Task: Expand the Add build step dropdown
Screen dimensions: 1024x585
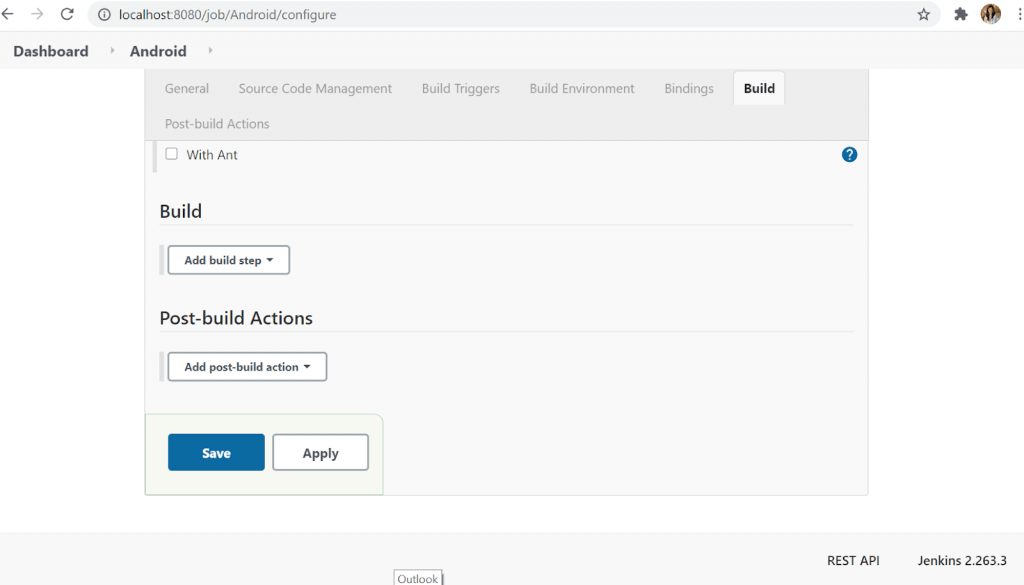Action: tap(229, 260)
